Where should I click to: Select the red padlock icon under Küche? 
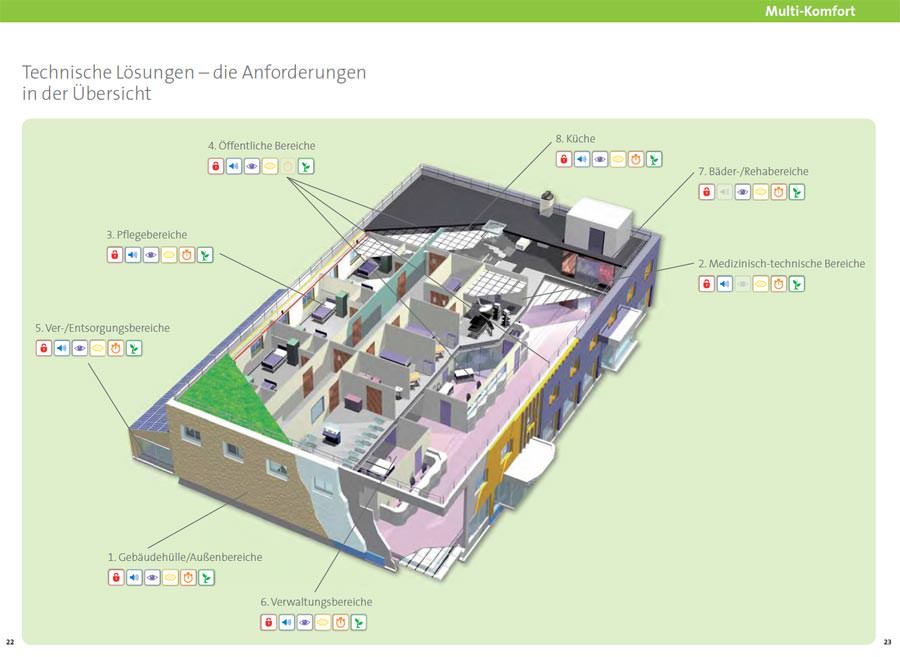pos(564,159)
